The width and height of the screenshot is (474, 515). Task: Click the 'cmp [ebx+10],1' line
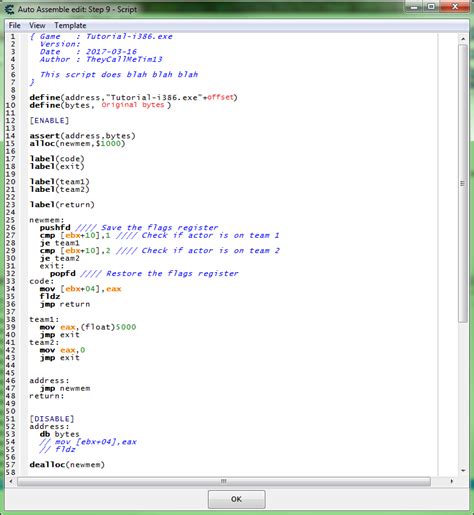(x=160, y=235)
